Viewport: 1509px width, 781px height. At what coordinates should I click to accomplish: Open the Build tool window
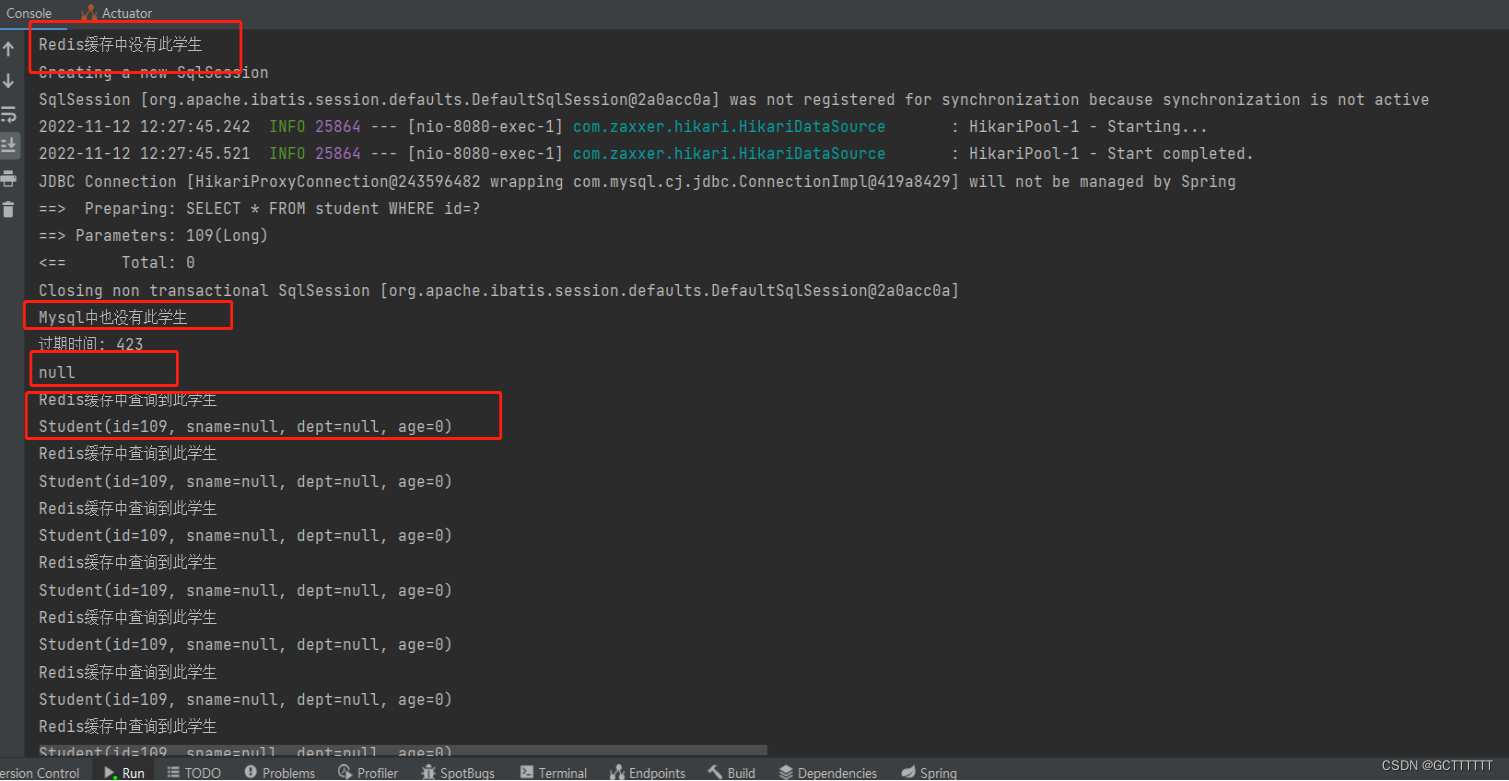coord(731,773)
